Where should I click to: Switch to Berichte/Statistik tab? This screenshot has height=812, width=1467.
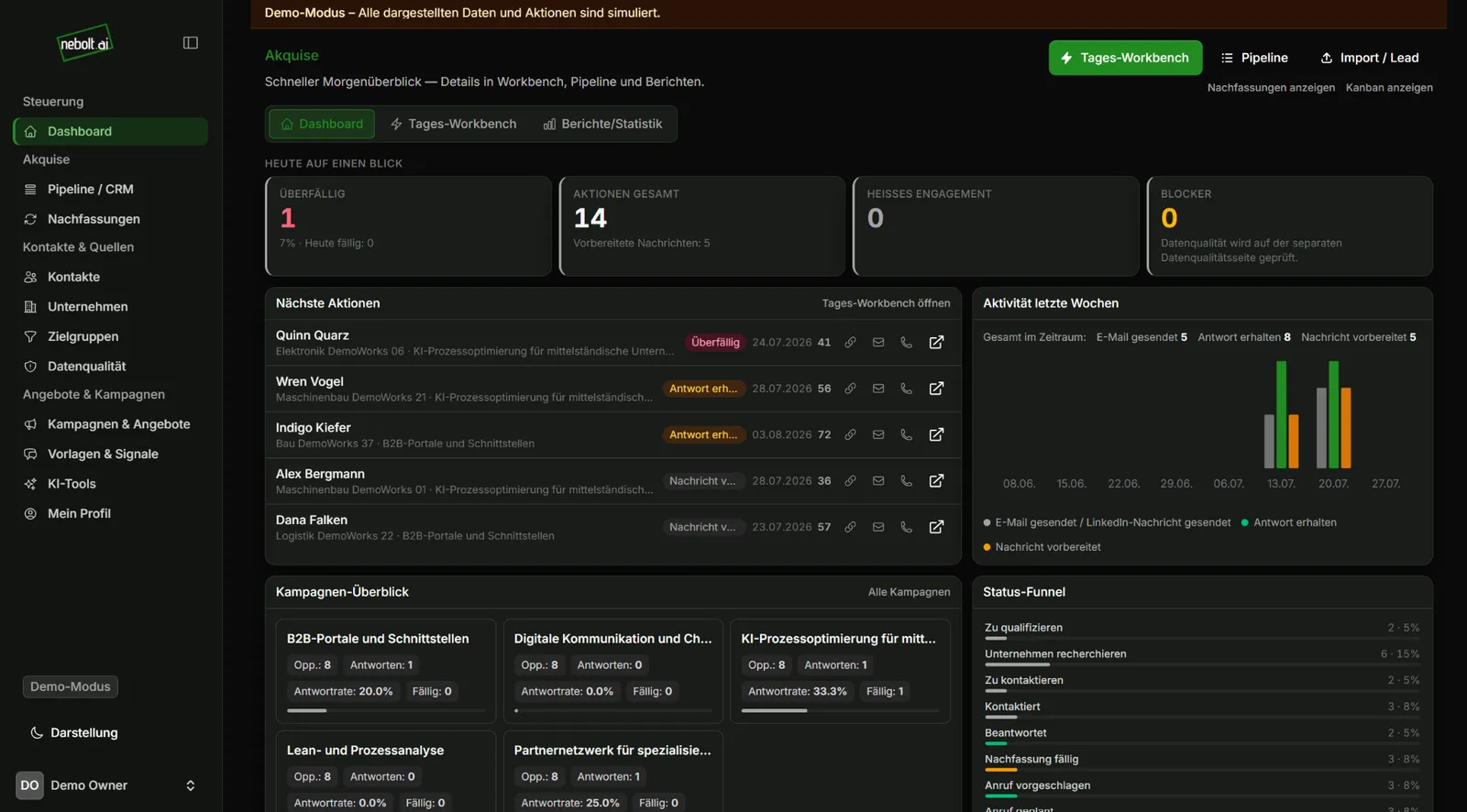pyautogui.click(x=602, y=124)
